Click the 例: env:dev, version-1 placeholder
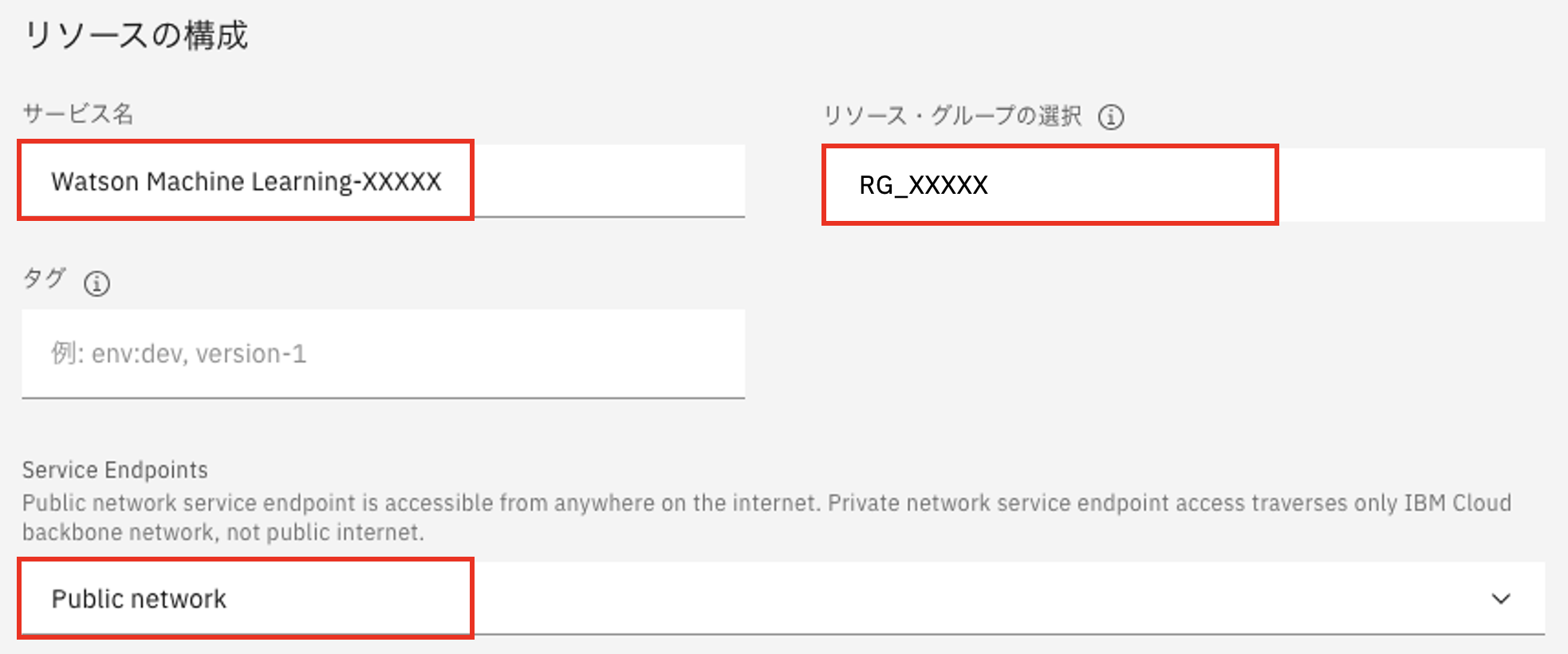 [179, 353]
